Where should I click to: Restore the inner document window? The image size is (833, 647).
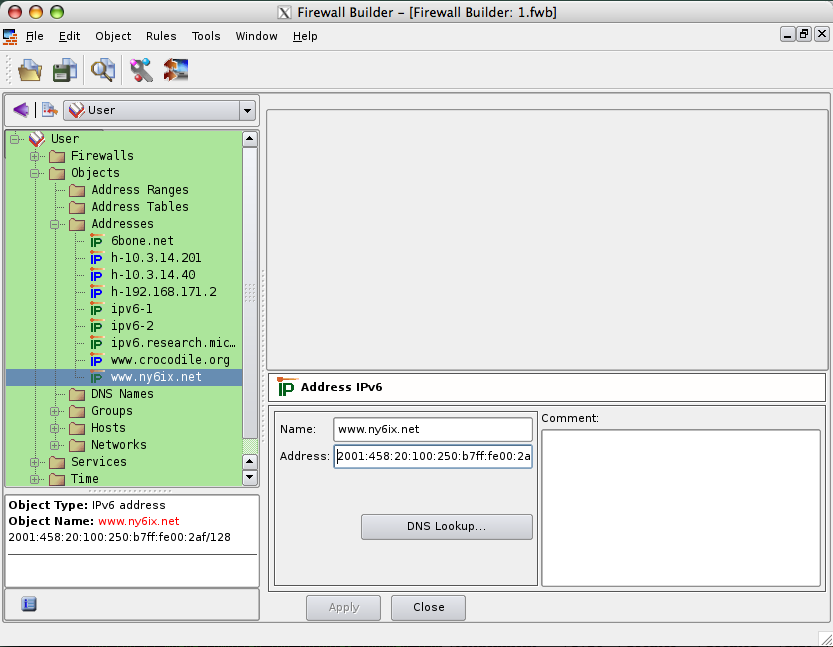point(804,35)
